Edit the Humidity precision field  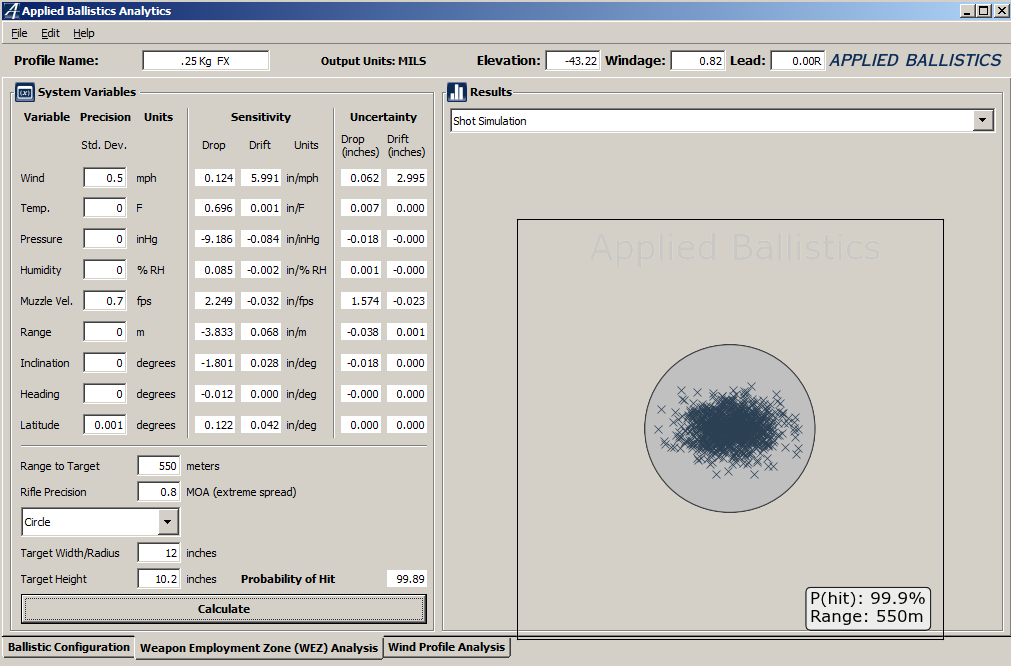coord(104,270)
